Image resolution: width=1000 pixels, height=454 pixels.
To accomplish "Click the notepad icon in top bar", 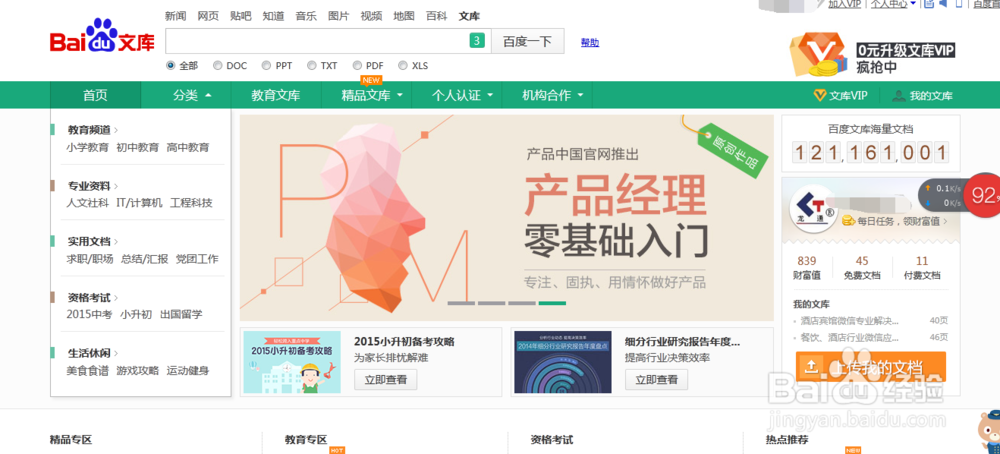I will 929,4.
